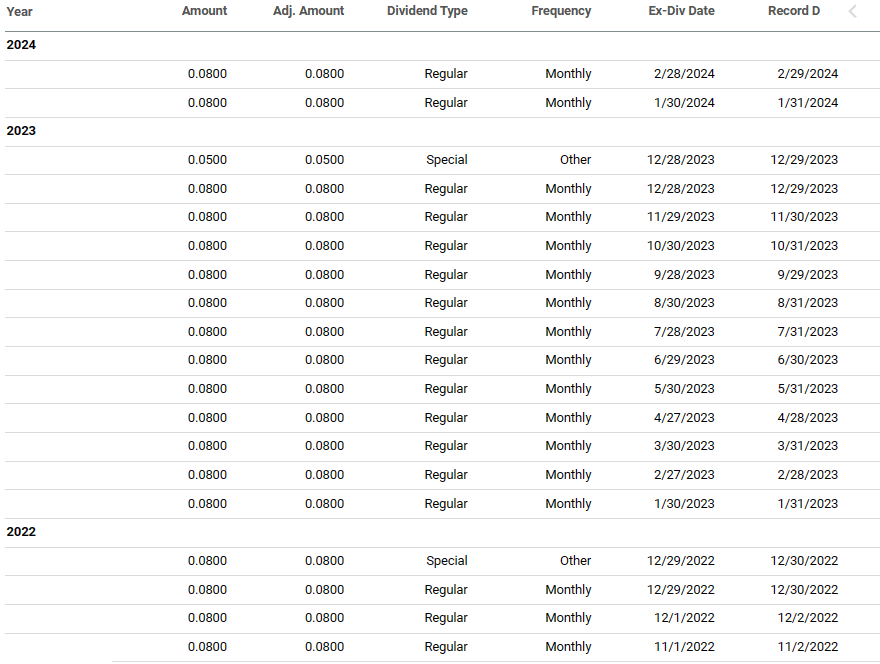Click record date 3/31/2023
880x664 pixels.
point(808,446)
